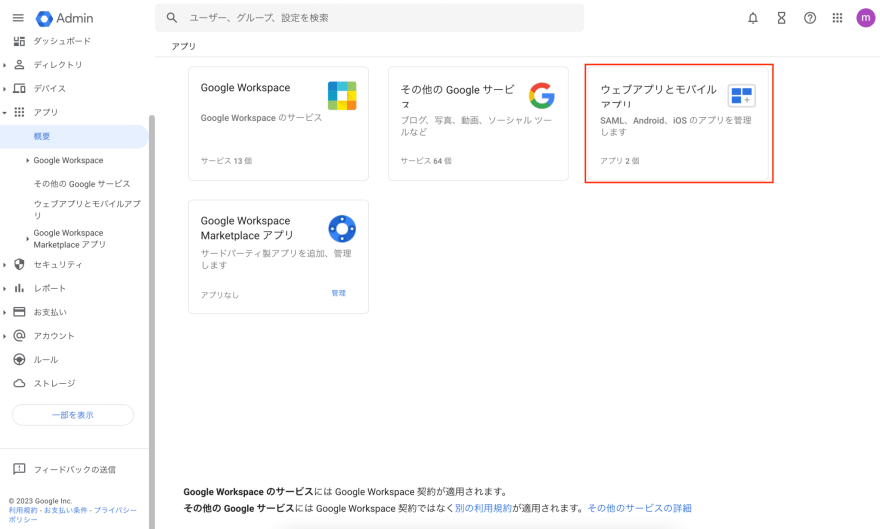This screenshot has height=529, width=880.
Task: Open Google Workspace sidebar submenu item
Action: coord(68,160)
